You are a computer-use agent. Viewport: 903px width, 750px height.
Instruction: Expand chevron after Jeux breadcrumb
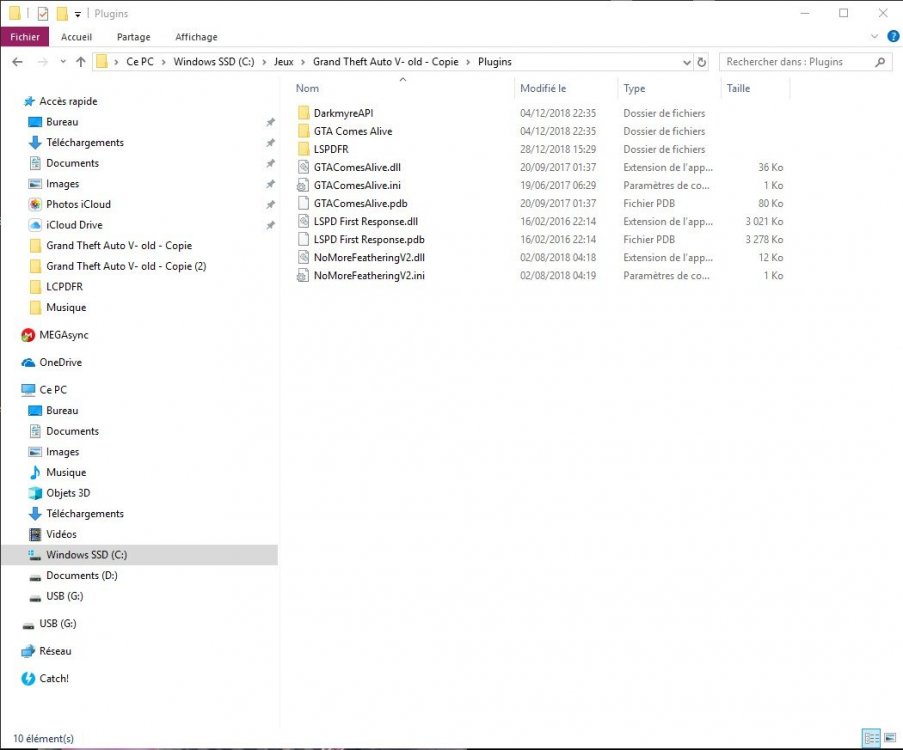click(x=303, y=62)
